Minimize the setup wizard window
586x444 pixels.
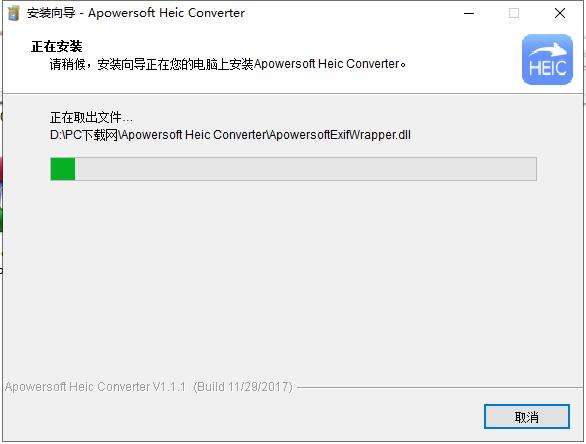coord(469,13)
